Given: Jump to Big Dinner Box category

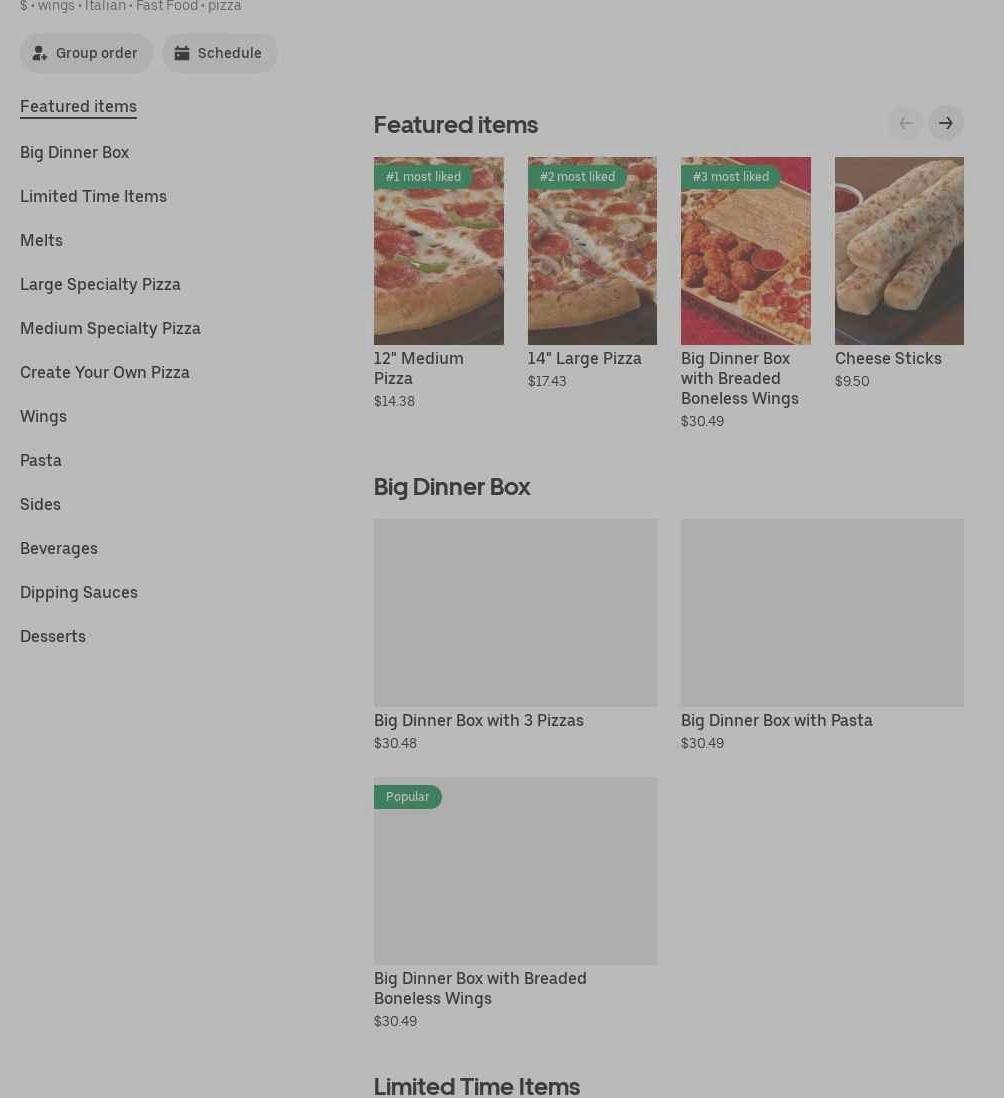Looking at the screenshot, I should pyautogui.click(x=74, y=152).
